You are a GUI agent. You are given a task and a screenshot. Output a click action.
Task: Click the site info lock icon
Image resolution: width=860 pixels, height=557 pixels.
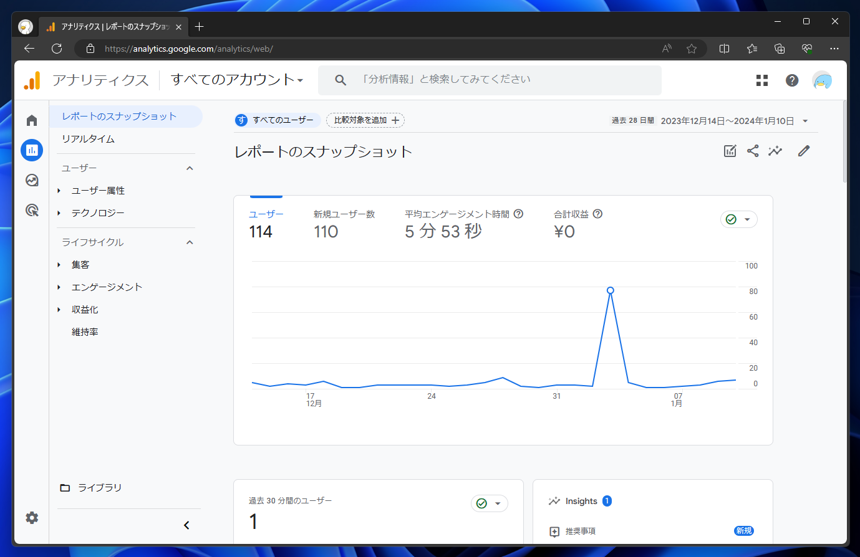click(x=90, y=49)
